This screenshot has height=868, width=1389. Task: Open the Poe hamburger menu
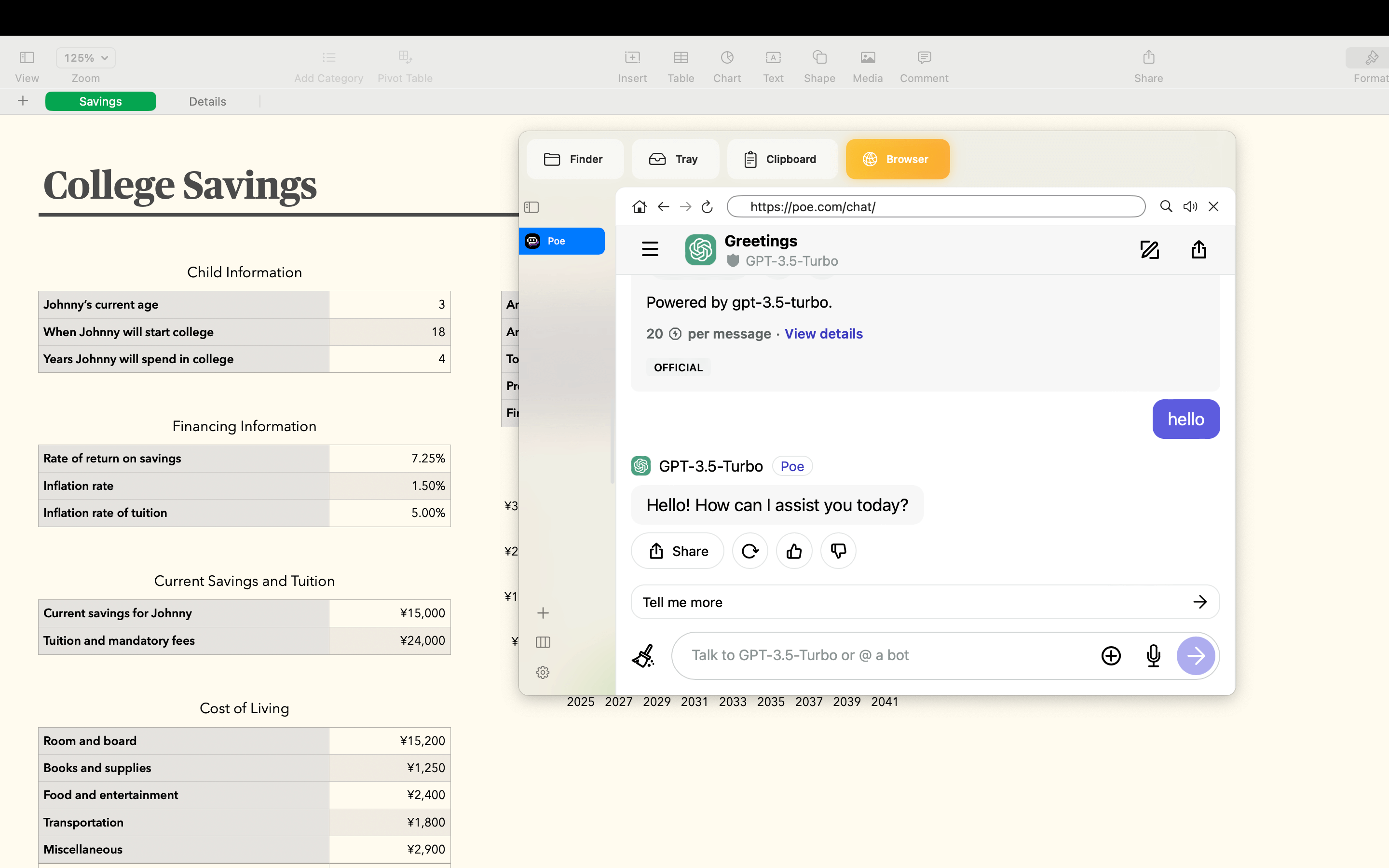(650, 249)
